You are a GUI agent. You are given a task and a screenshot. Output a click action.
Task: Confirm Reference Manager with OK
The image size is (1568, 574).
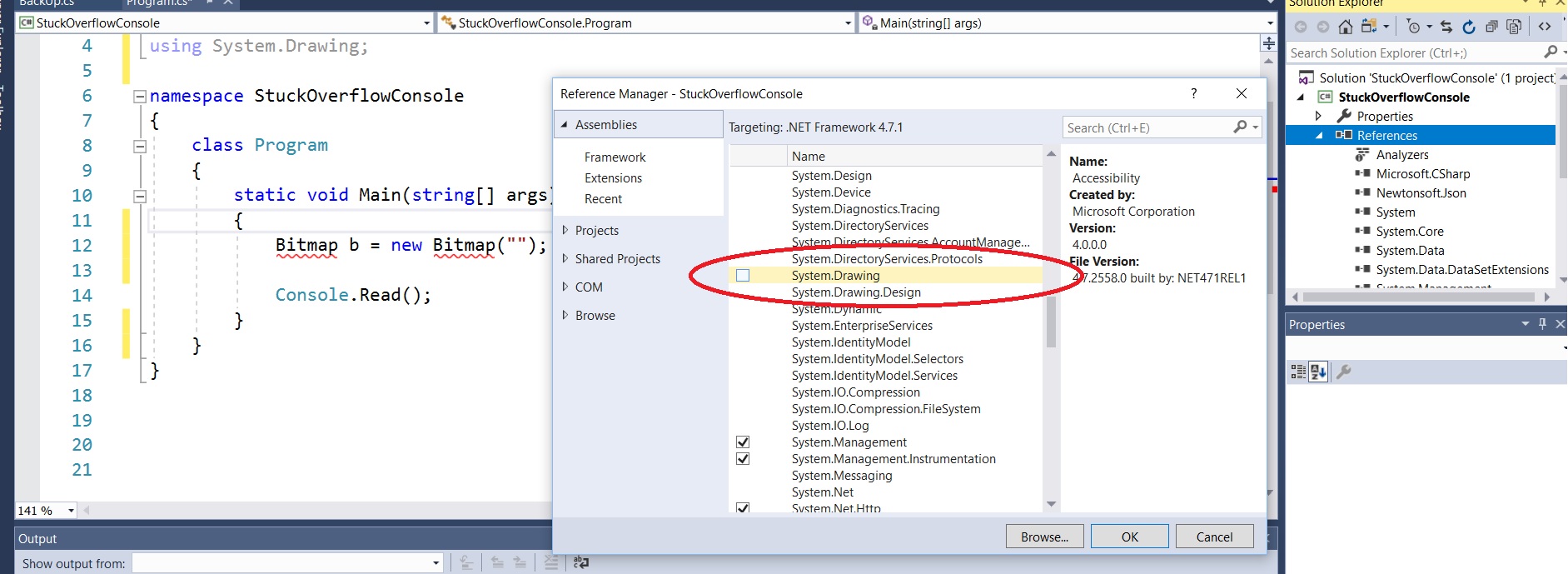click(1129, 537)
